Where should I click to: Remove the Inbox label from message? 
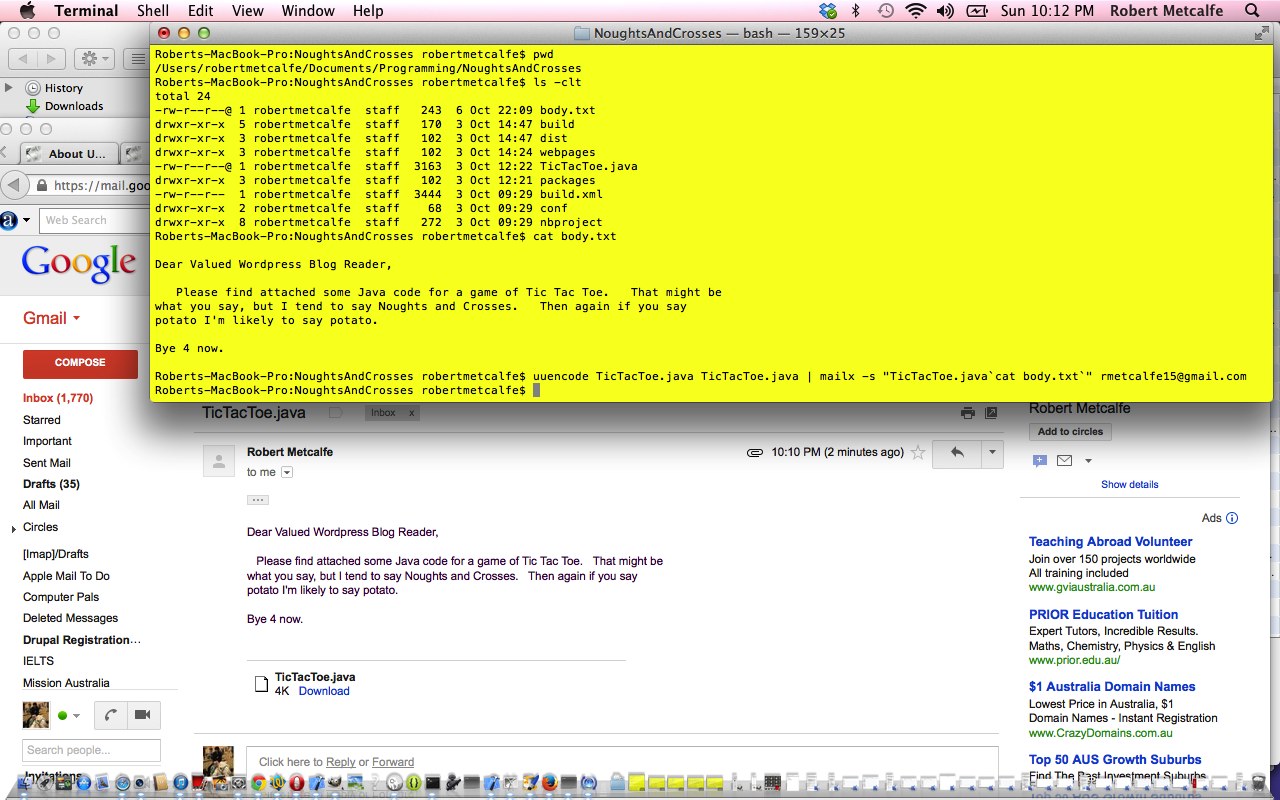pyautogui.click(x=411, y=412)
